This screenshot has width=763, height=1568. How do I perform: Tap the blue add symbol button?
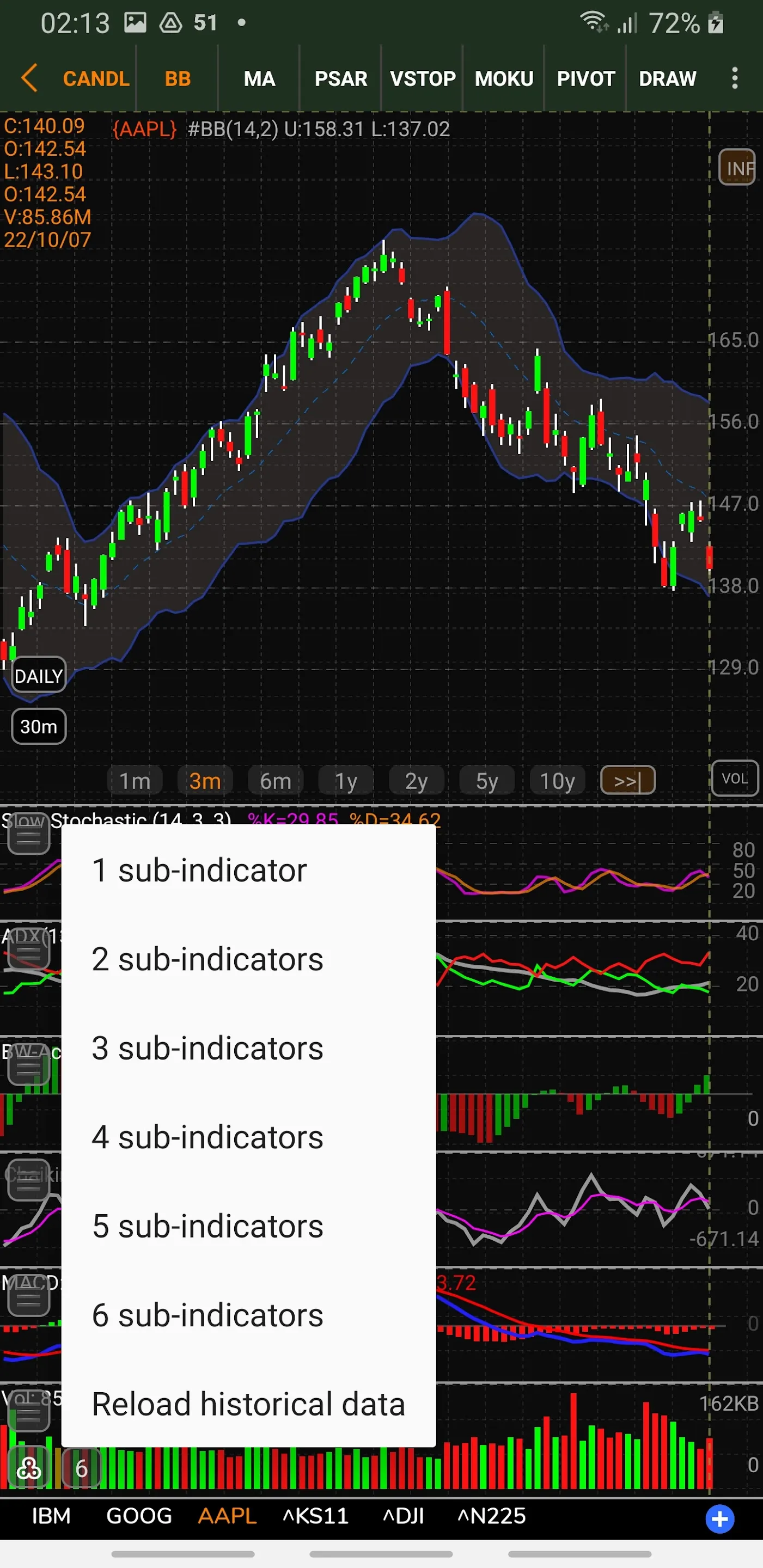click(720, 1518)
